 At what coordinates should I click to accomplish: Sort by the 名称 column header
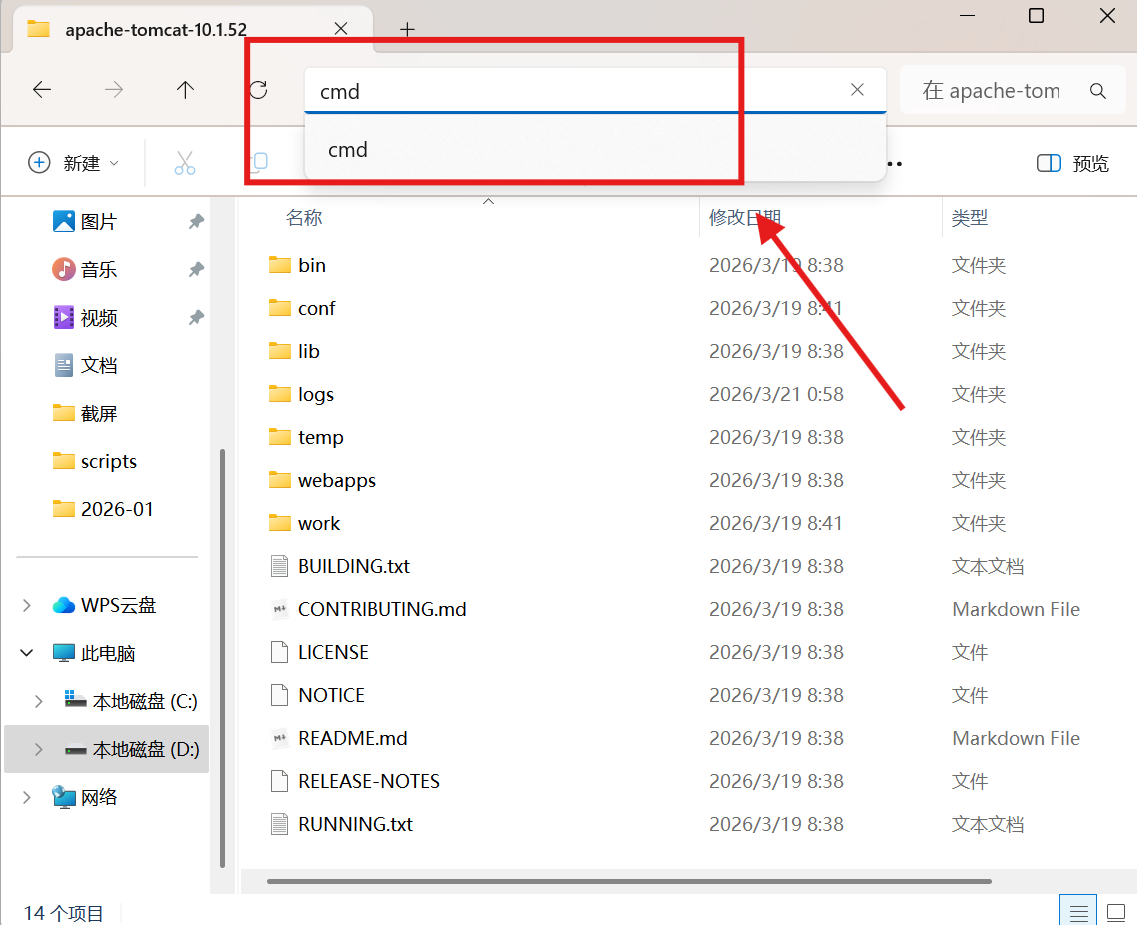[x=304, y=217]
